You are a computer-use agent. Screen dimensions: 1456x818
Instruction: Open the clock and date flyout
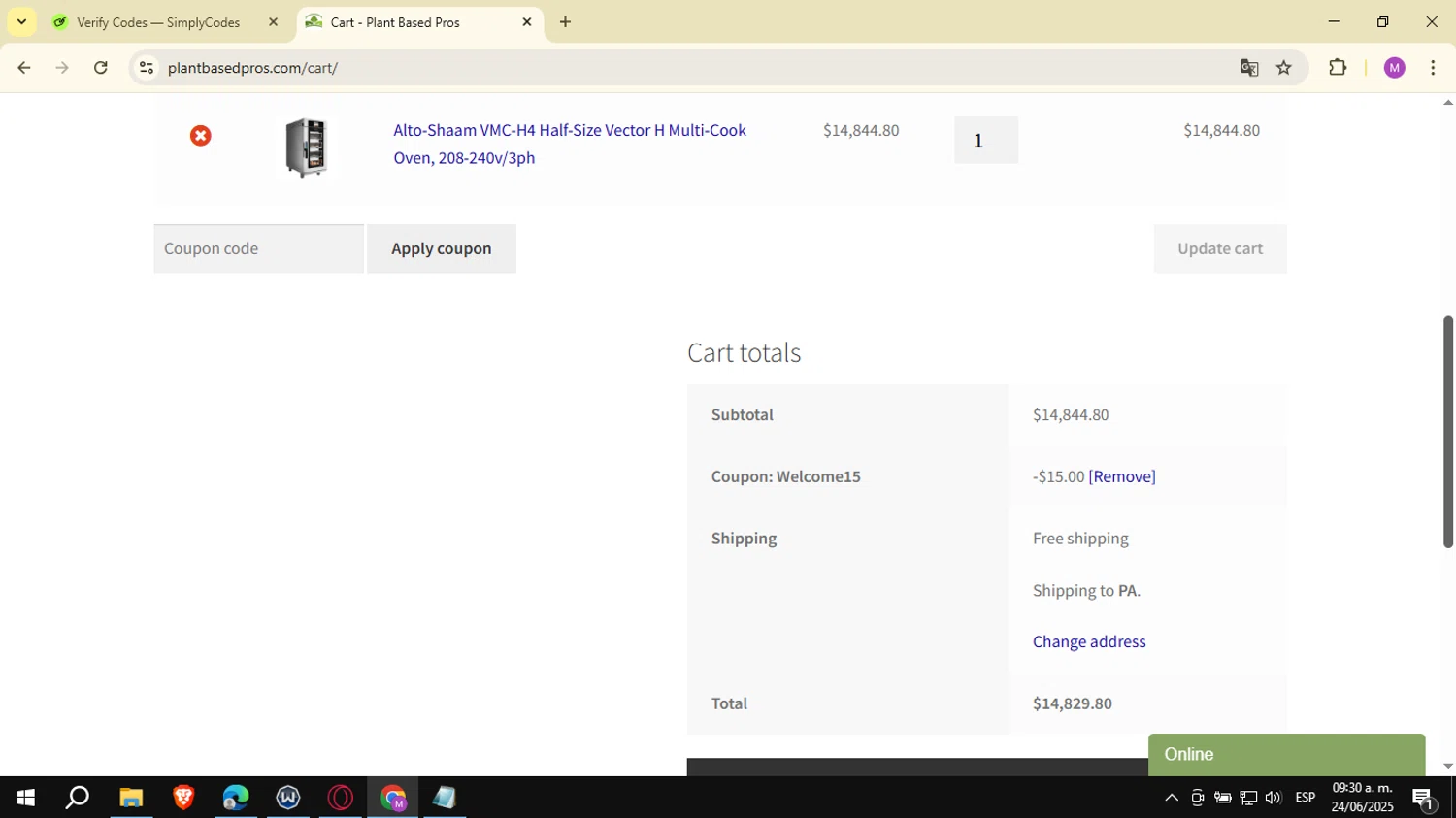coord(1363,798)
